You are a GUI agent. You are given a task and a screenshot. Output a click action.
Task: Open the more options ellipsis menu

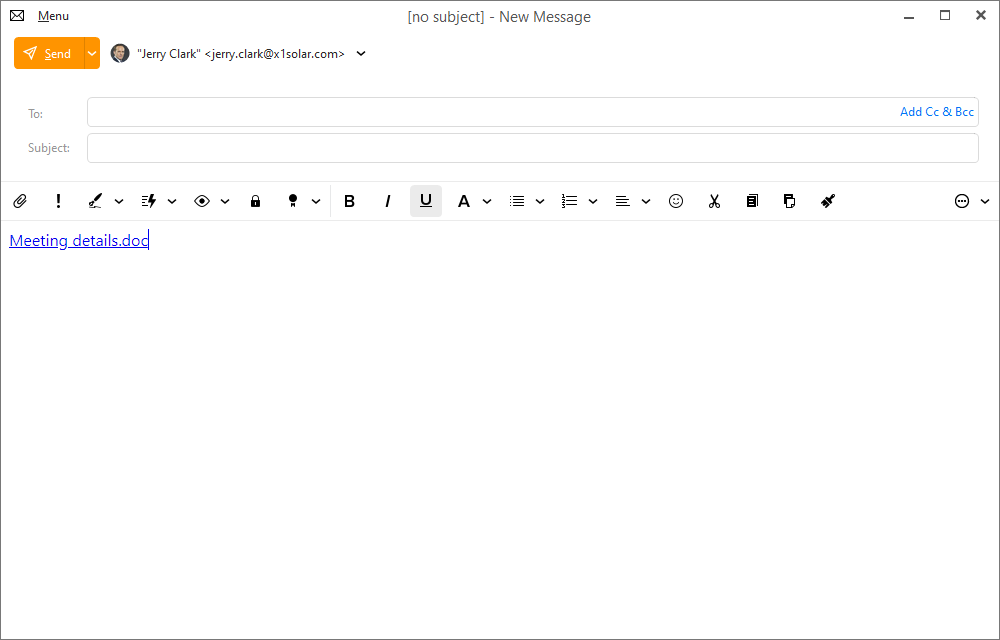pyautogui.click(x=962, y=201)
